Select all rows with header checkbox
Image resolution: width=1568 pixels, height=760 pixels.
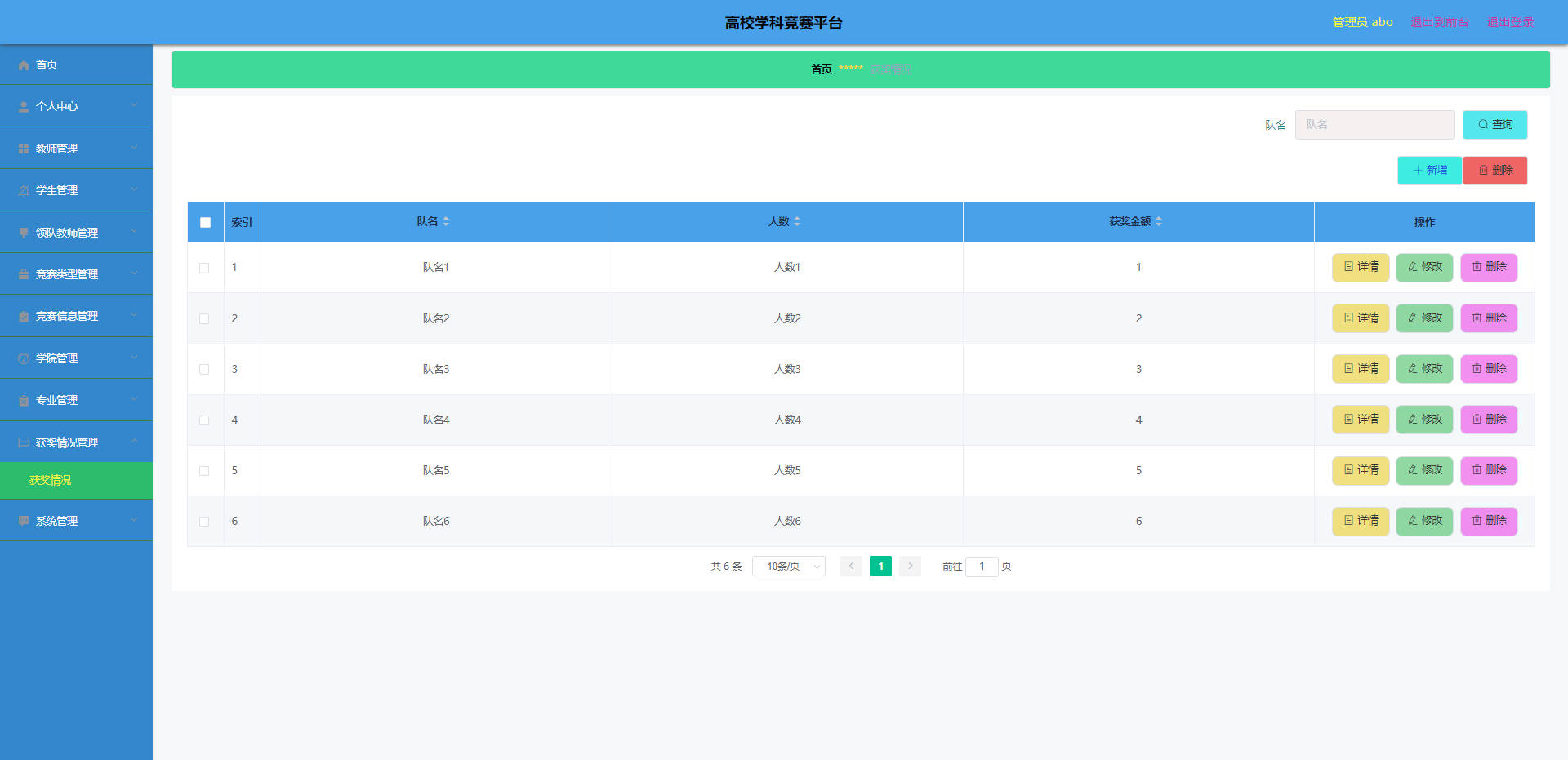(x=205, y=222)
